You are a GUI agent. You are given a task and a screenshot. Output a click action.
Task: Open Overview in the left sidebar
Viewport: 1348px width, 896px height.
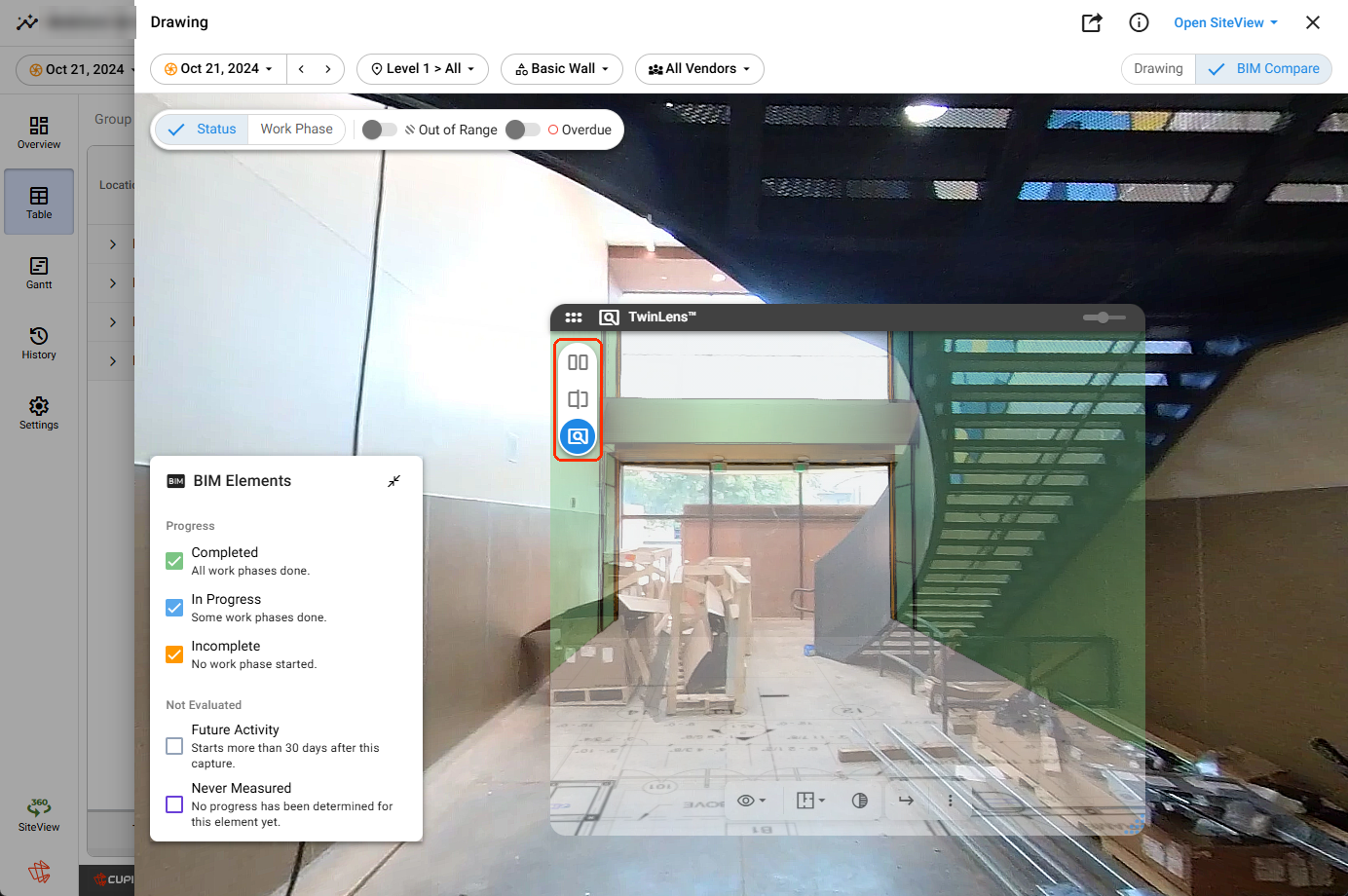[x=39, y=132]
